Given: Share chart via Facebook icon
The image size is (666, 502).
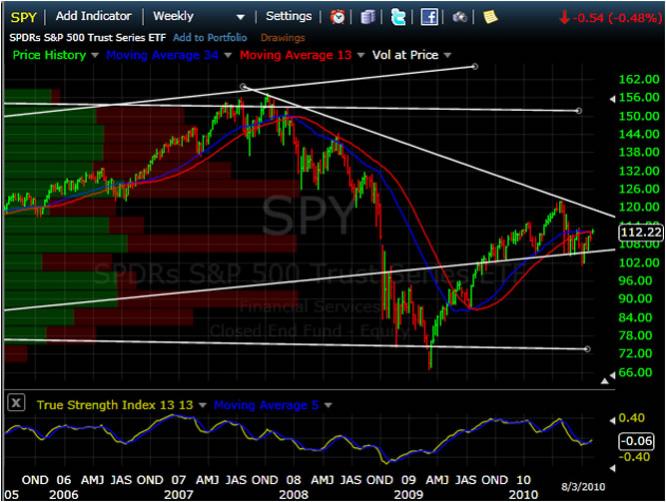Looking at the screenshot, I should coord(429,17).
